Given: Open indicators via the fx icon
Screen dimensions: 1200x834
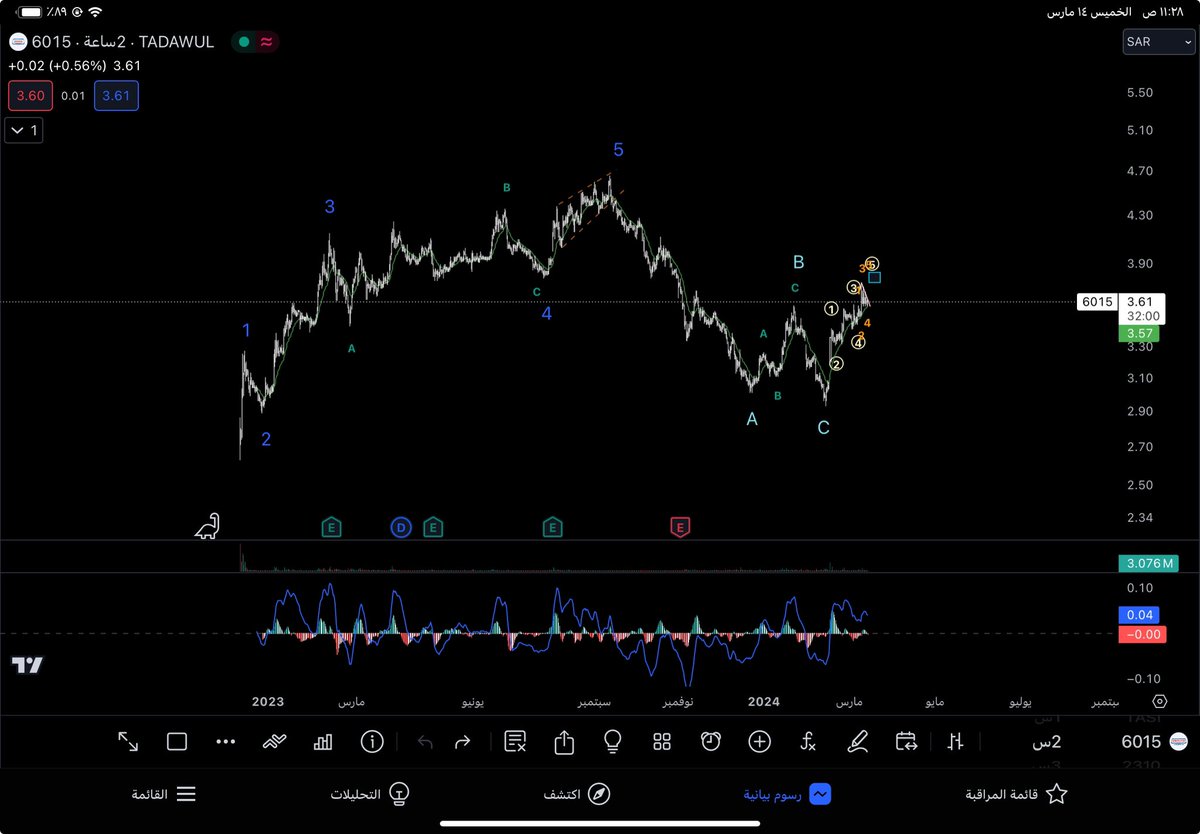Looking at the screenshot, I should 808,742.
